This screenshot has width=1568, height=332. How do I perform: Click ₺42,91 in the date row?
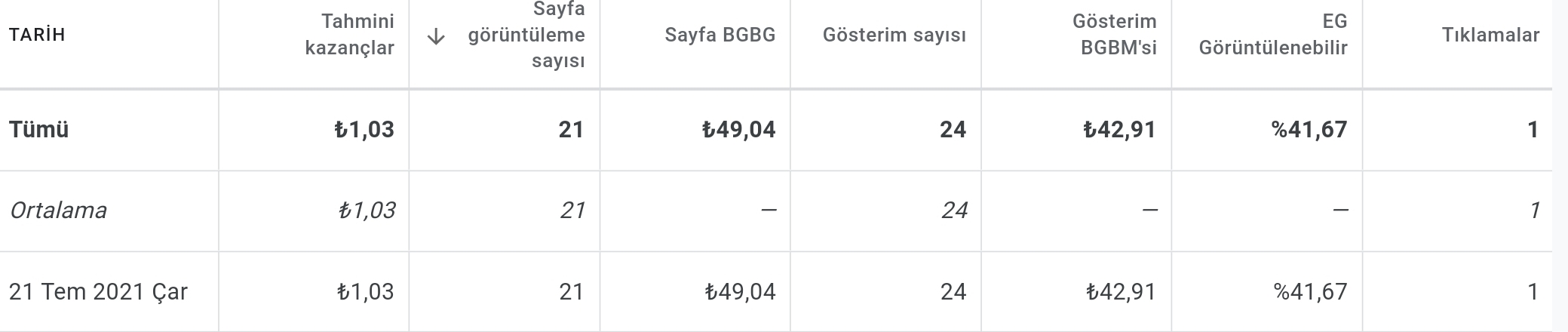[1121, 291]
